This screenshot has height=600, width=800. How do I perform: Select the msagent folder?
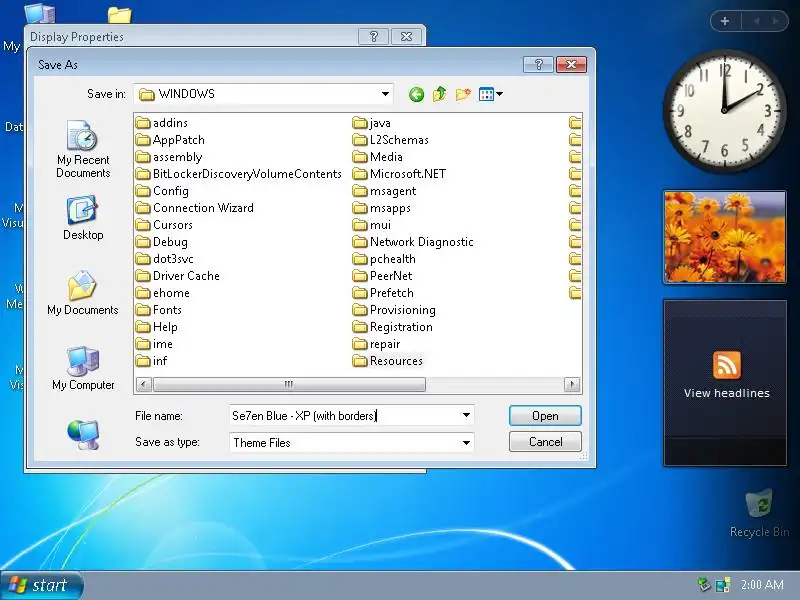coord(385,191)
